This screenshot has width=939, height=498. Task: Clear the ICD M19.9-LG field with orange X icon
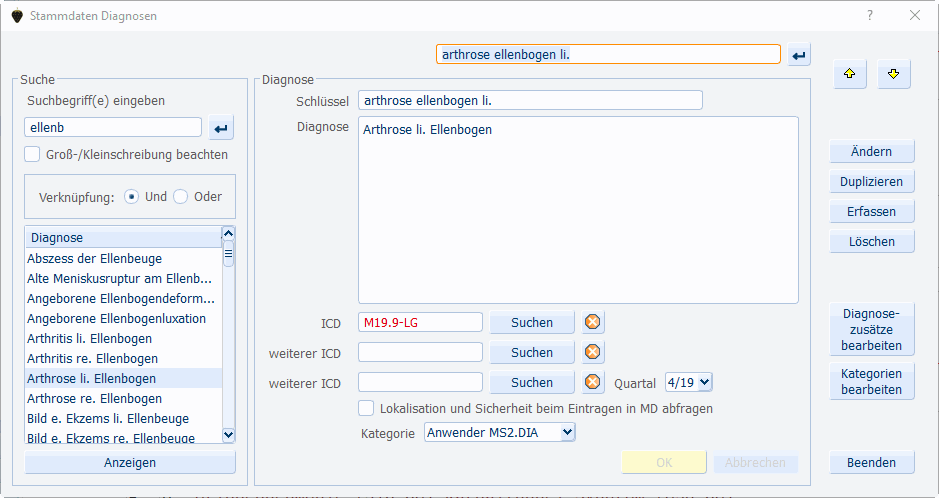(x=592, y=322)
